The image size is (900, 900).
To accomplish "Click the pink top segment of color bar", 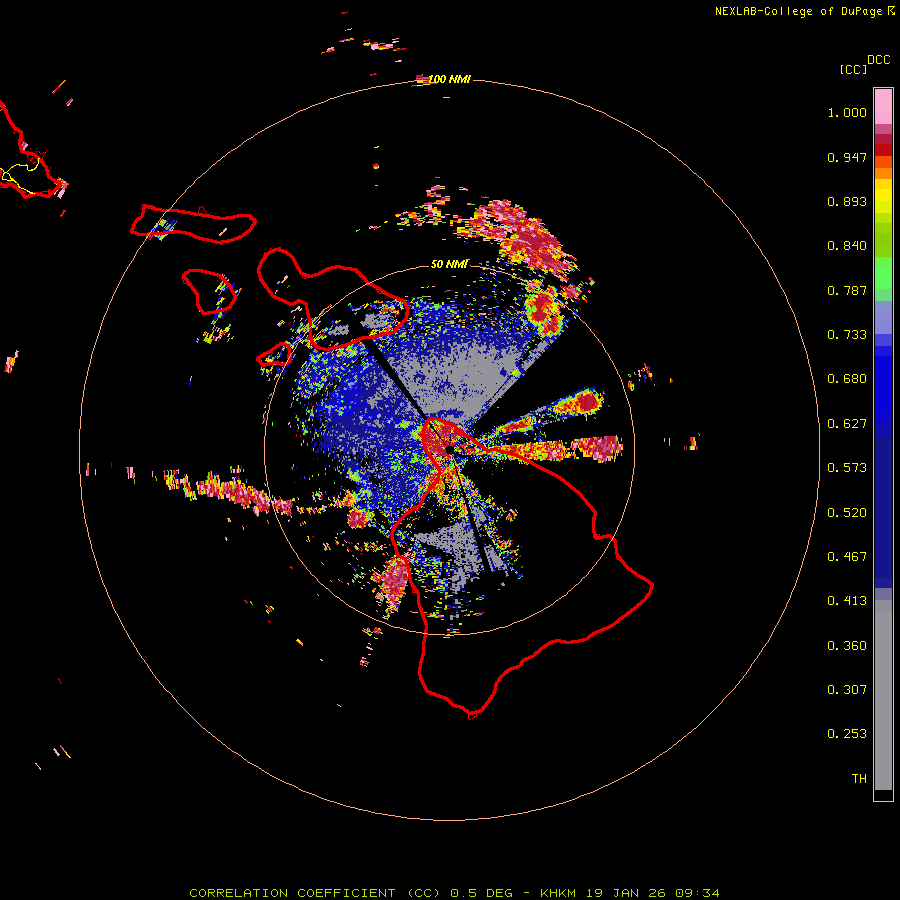I will [883, 107].
